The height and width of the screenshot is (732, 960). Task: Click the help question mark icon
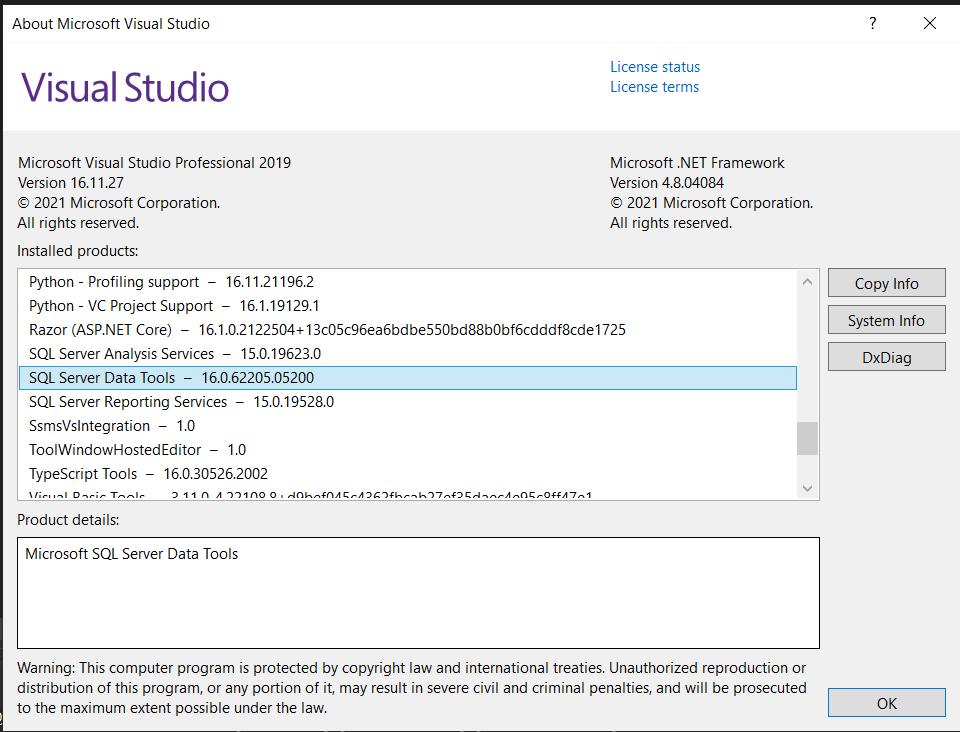872,23
